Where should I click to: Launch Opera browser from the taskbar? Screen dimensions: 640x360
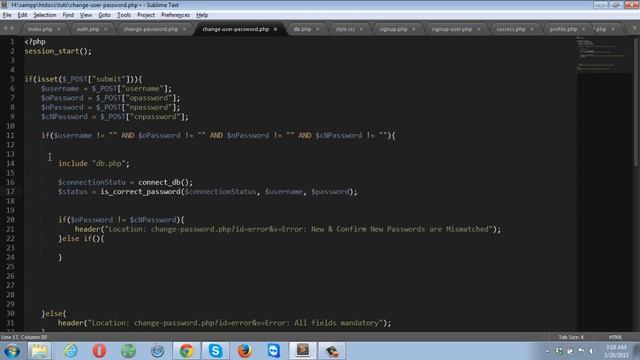[99, 351]
